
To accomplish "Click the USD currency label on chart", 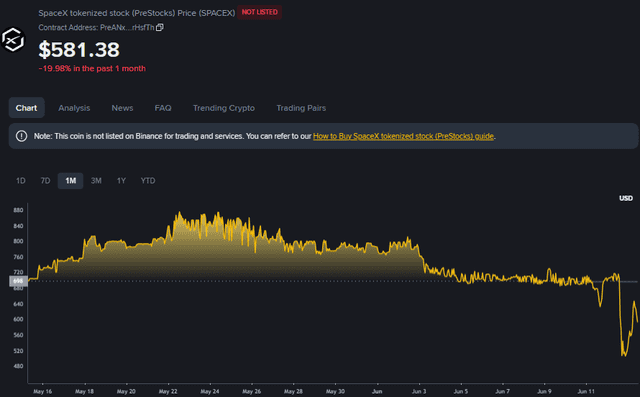I will (626, 198).
